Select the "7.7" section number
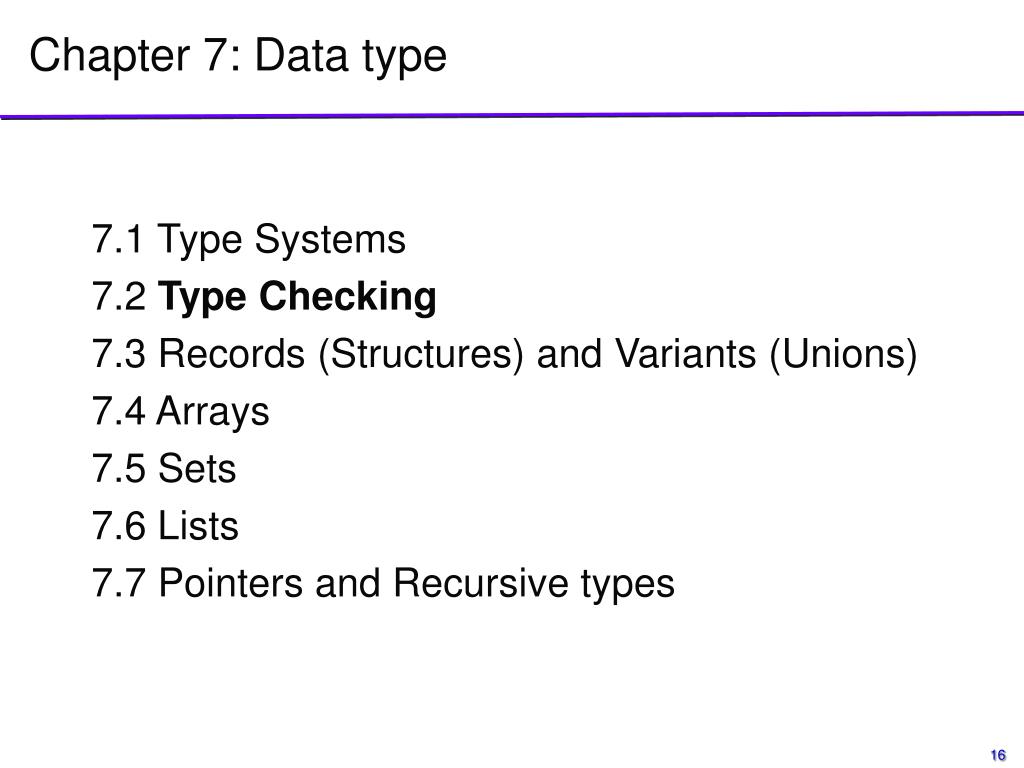The image size is (1024, 768). point(119,583)
